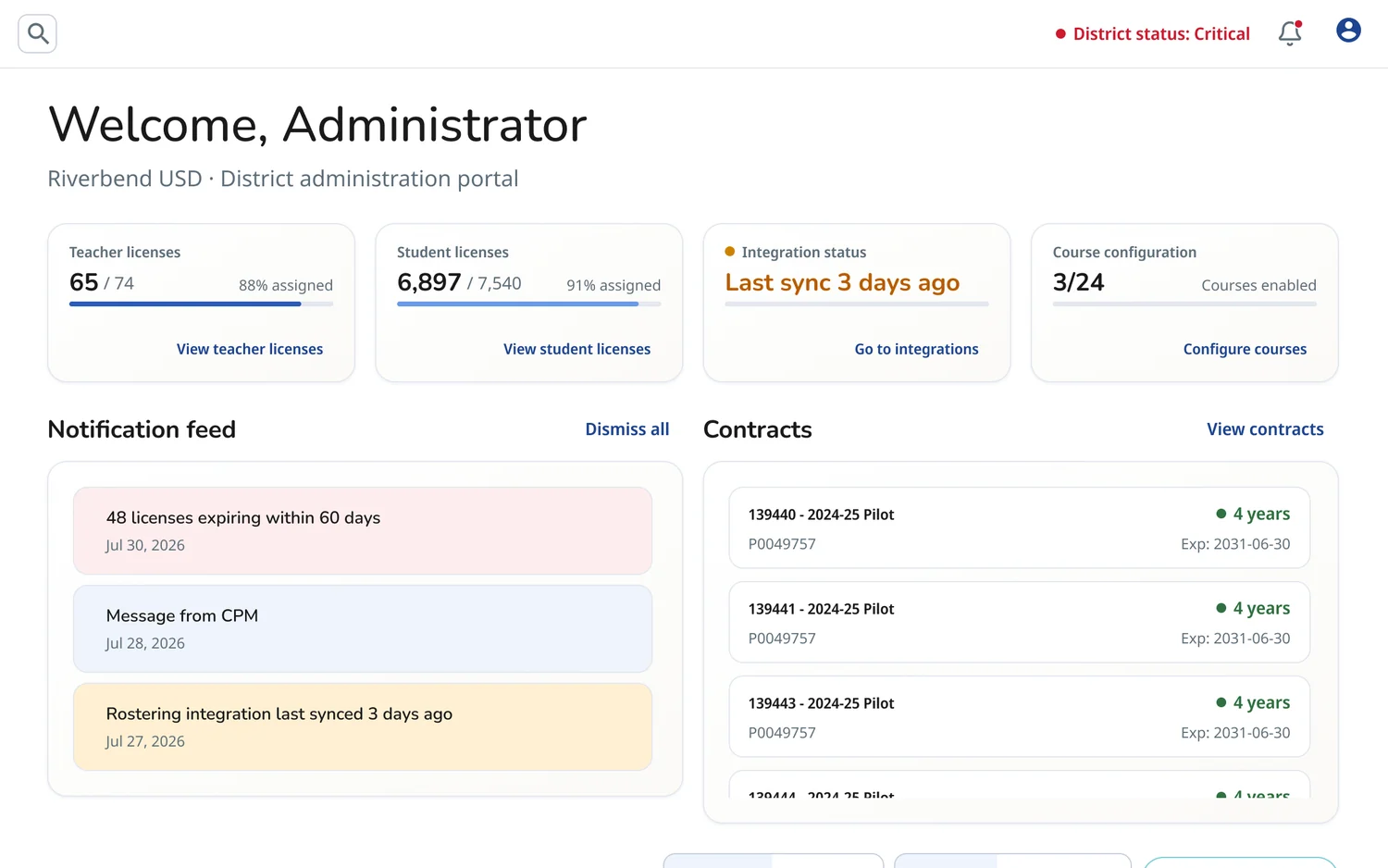Image resolution: width=1388 pixels, height=868 pixels.
Task: Open contract 139440 - 2024-25 Pilot
Action: pyautogui.click(x=1020, y=528)
